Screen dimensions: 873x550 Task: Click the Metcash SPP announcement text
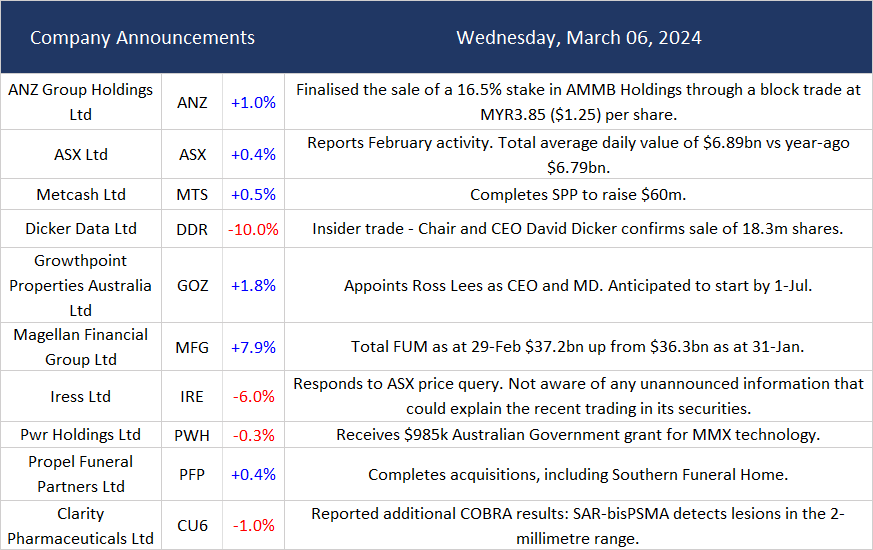[577, 195]
